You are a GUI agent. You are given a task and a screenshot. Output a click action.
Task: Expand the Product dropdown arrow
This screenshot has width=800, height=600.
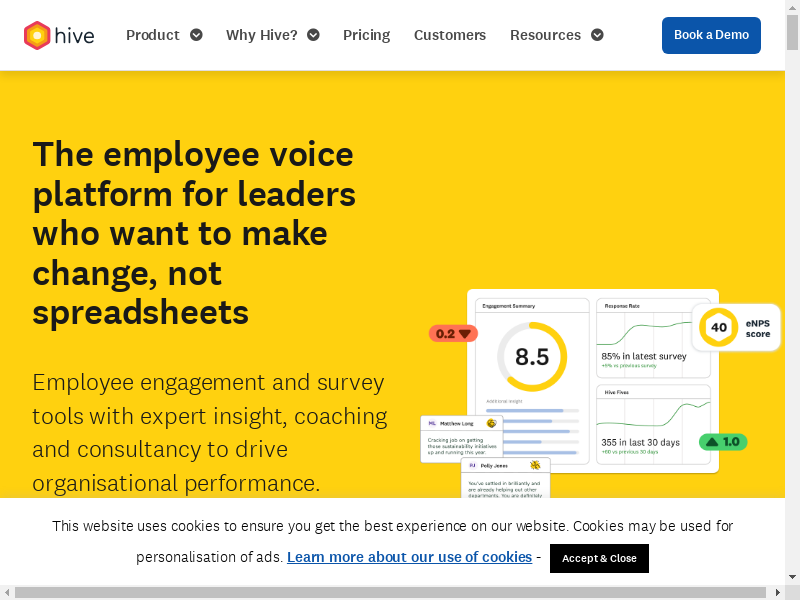coord(196,35)
